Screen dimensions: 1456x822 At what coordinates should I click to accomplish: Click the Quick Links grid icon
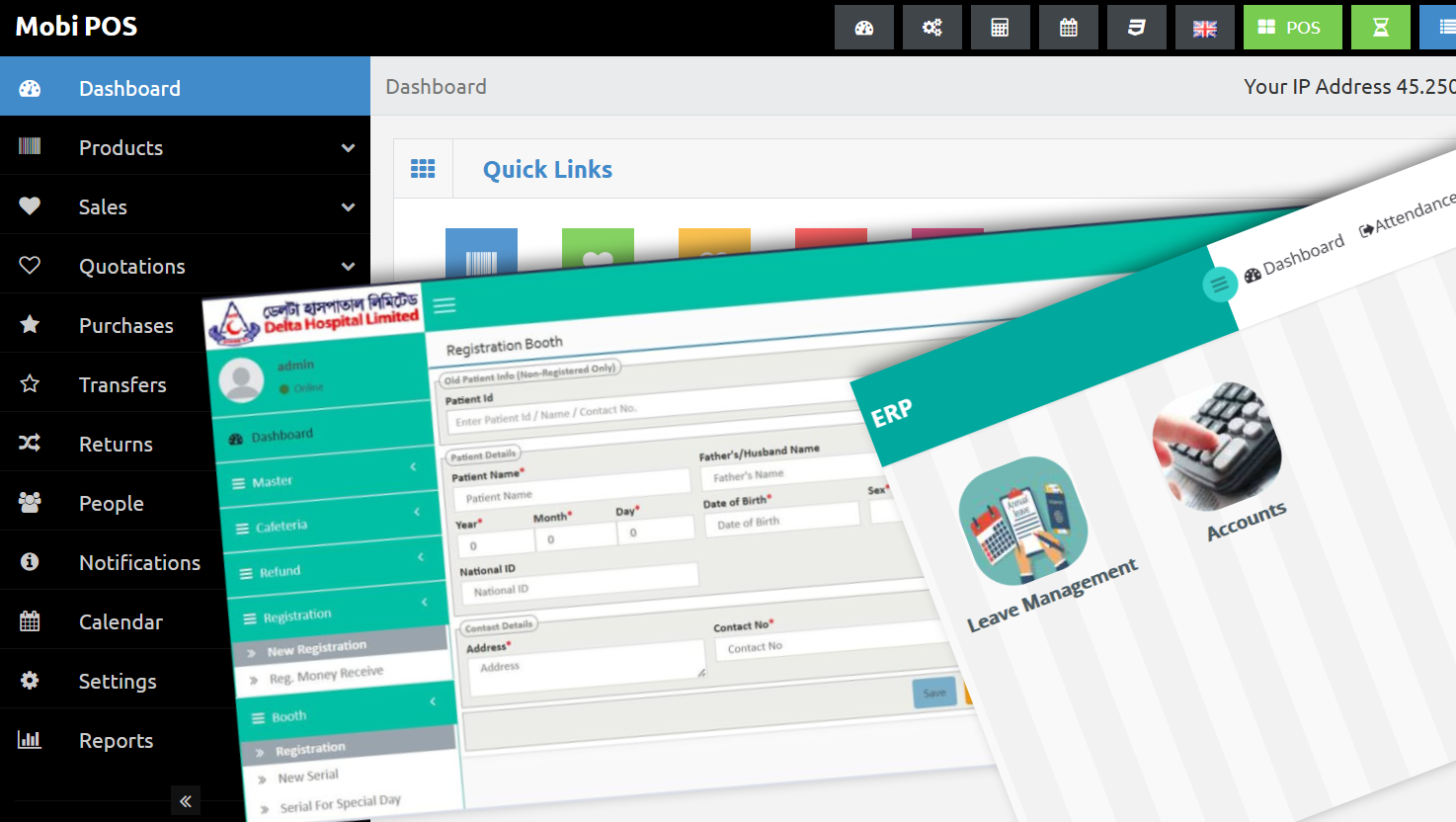click(423, 169)
